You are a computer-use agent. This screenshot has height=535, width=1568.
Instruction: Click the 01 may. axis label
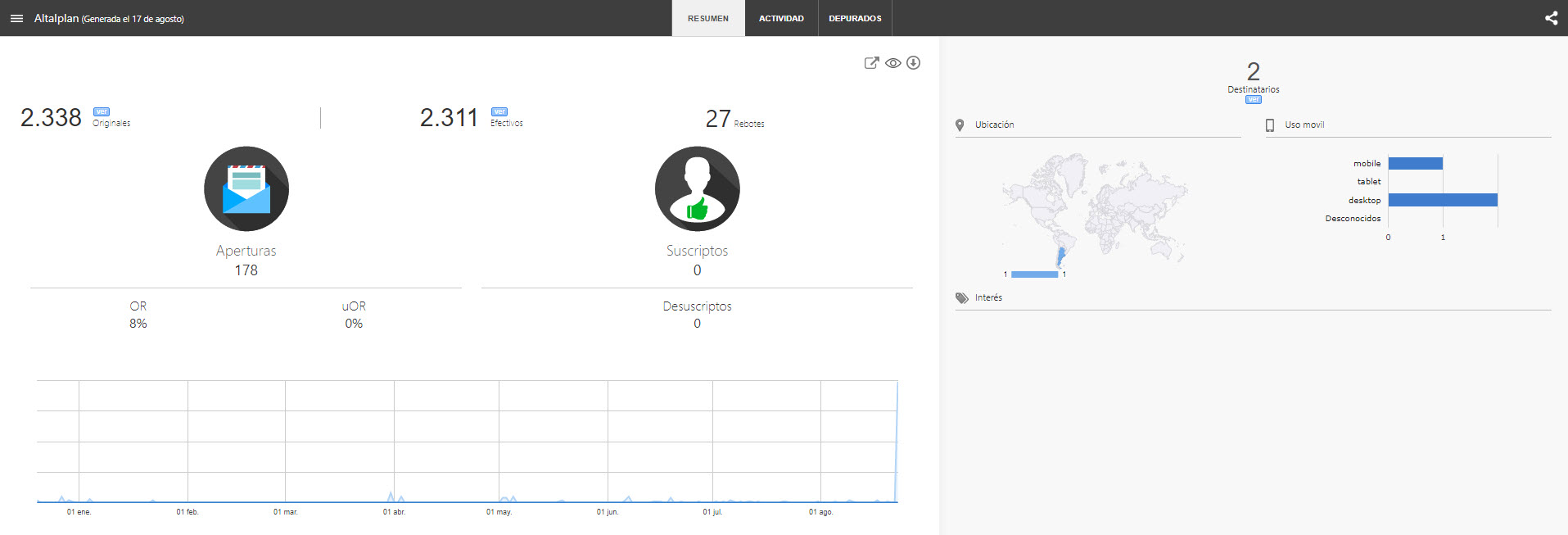[x=499, y=512]
